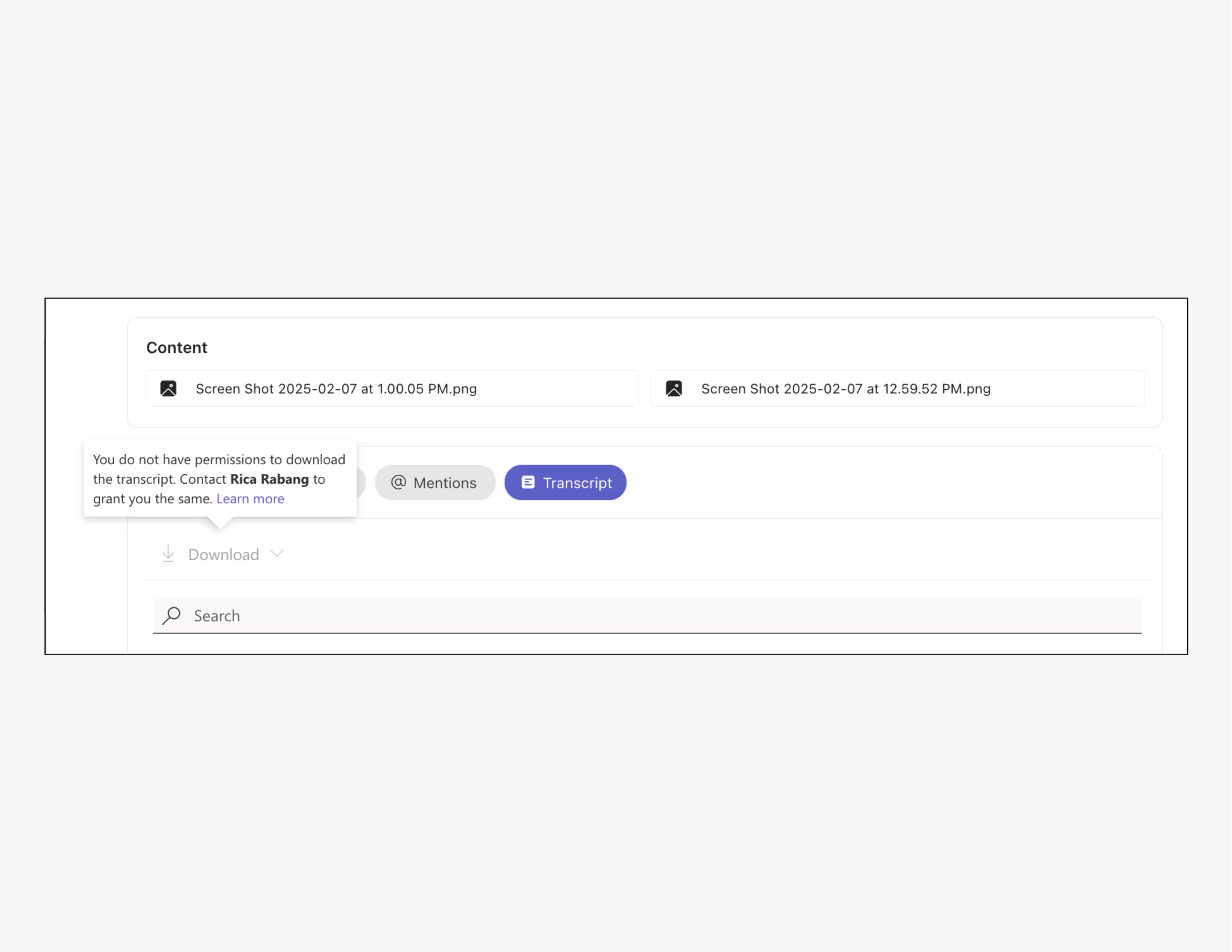This screenshot has width=1232, height=952.
Task: Click the magnifier icon in search bar
Action: tap(172, 615)
